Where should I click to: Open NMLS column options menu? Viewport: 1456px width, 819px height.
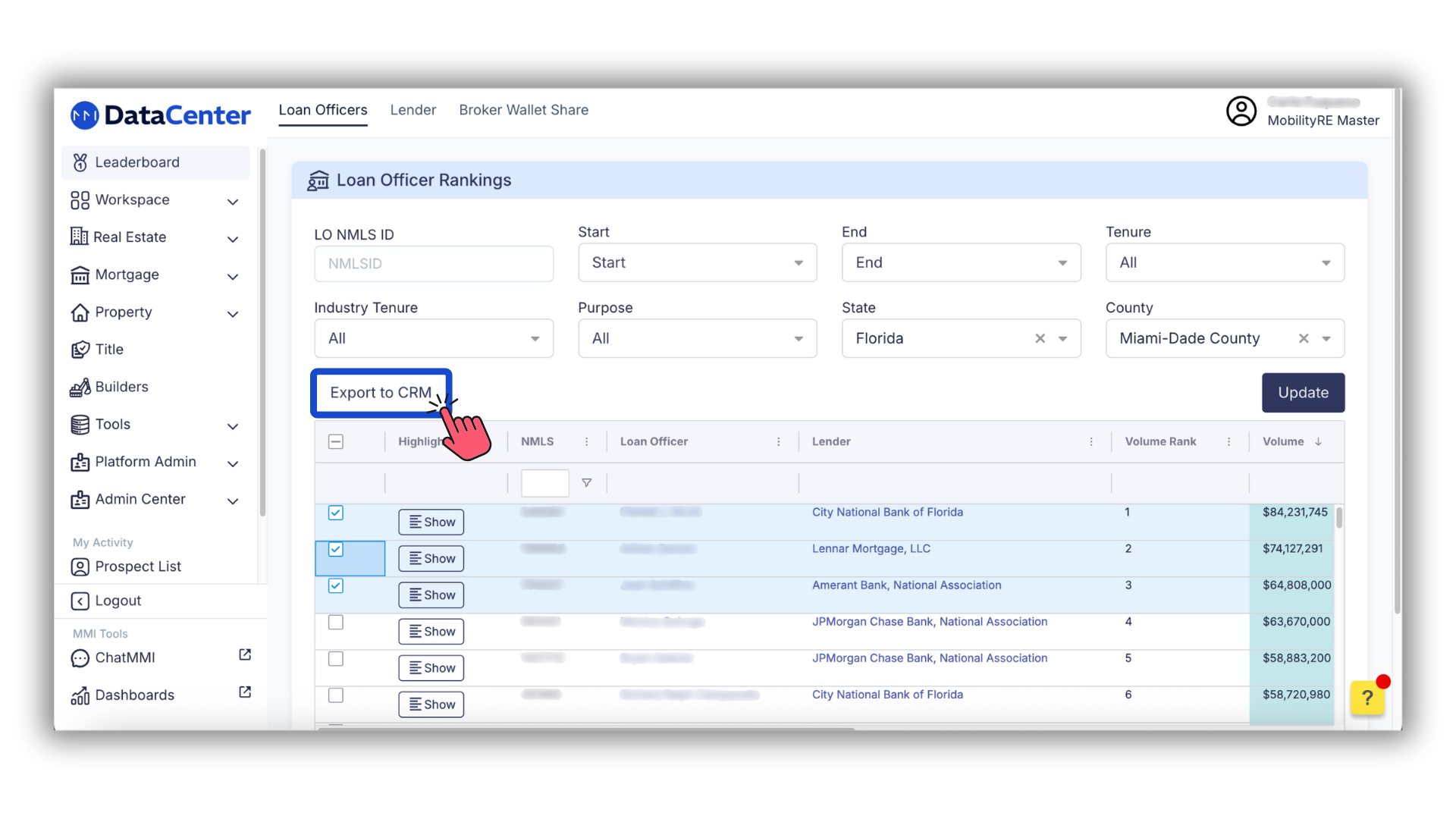pos(586,442)
